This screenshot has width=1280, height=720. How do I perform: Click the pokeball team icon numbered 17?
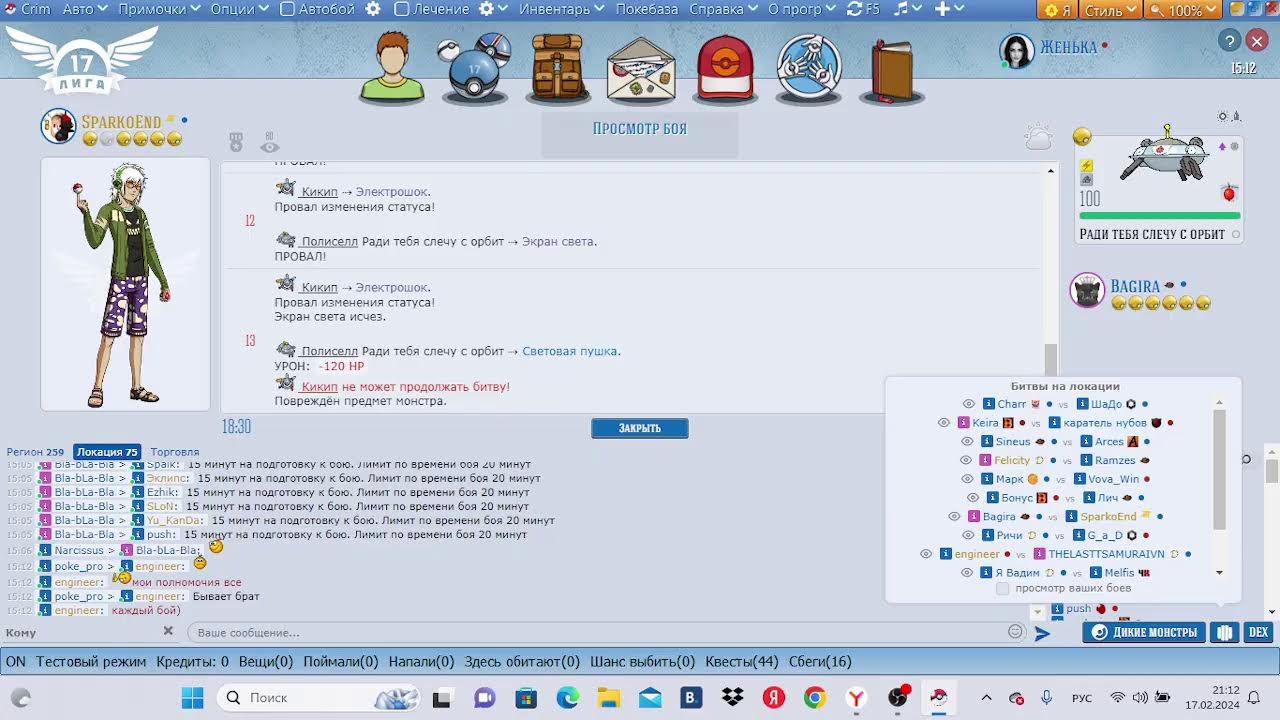point(476,67)
